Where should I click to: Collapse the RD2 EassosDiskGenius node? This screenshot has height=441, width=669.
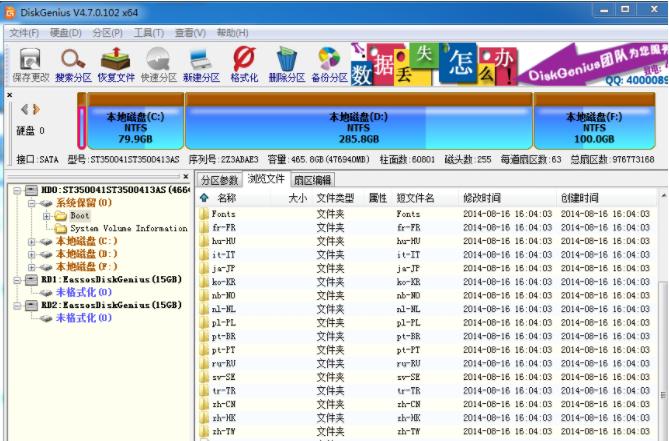[x=17, y=305]
